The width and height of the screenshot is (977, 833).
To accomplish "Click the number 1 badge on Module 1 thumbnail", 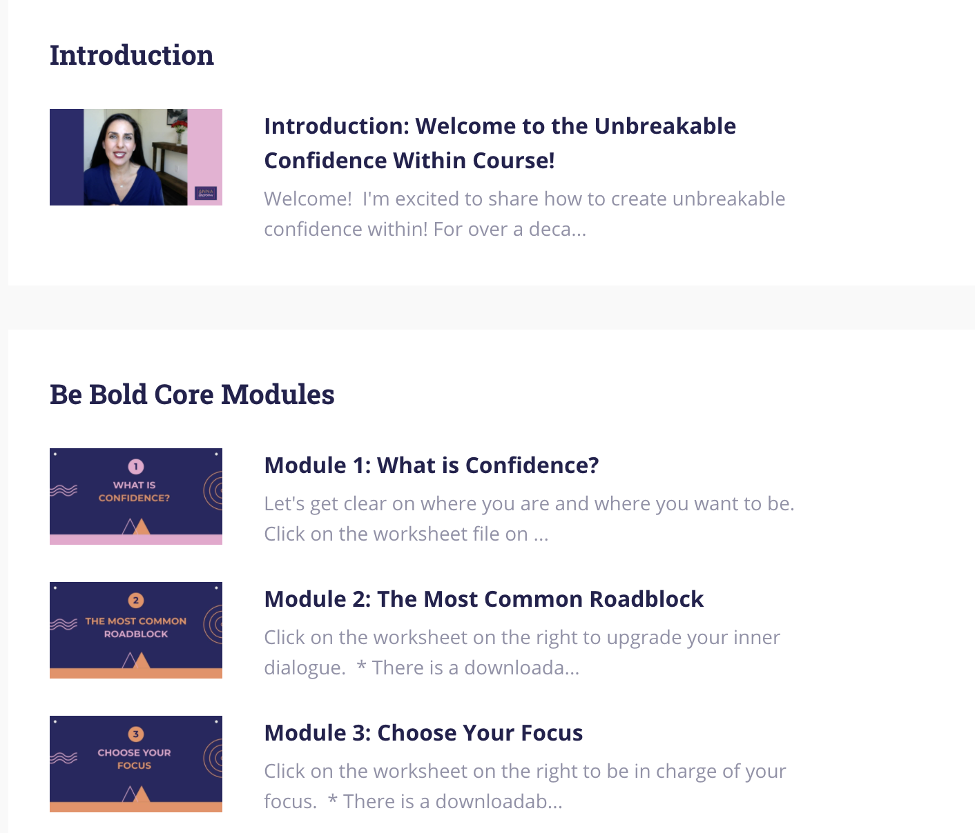I will coord(136,467).
